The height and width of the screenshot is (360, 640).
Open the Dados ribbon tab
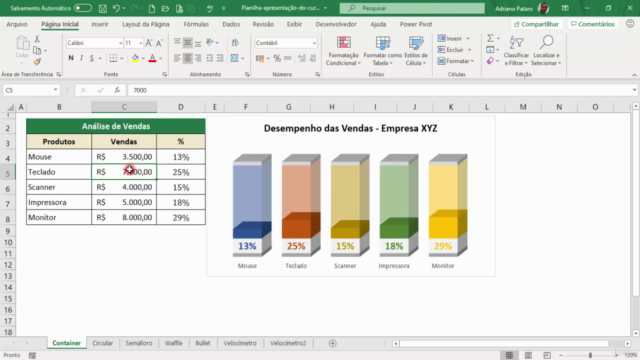pos(231,24)
